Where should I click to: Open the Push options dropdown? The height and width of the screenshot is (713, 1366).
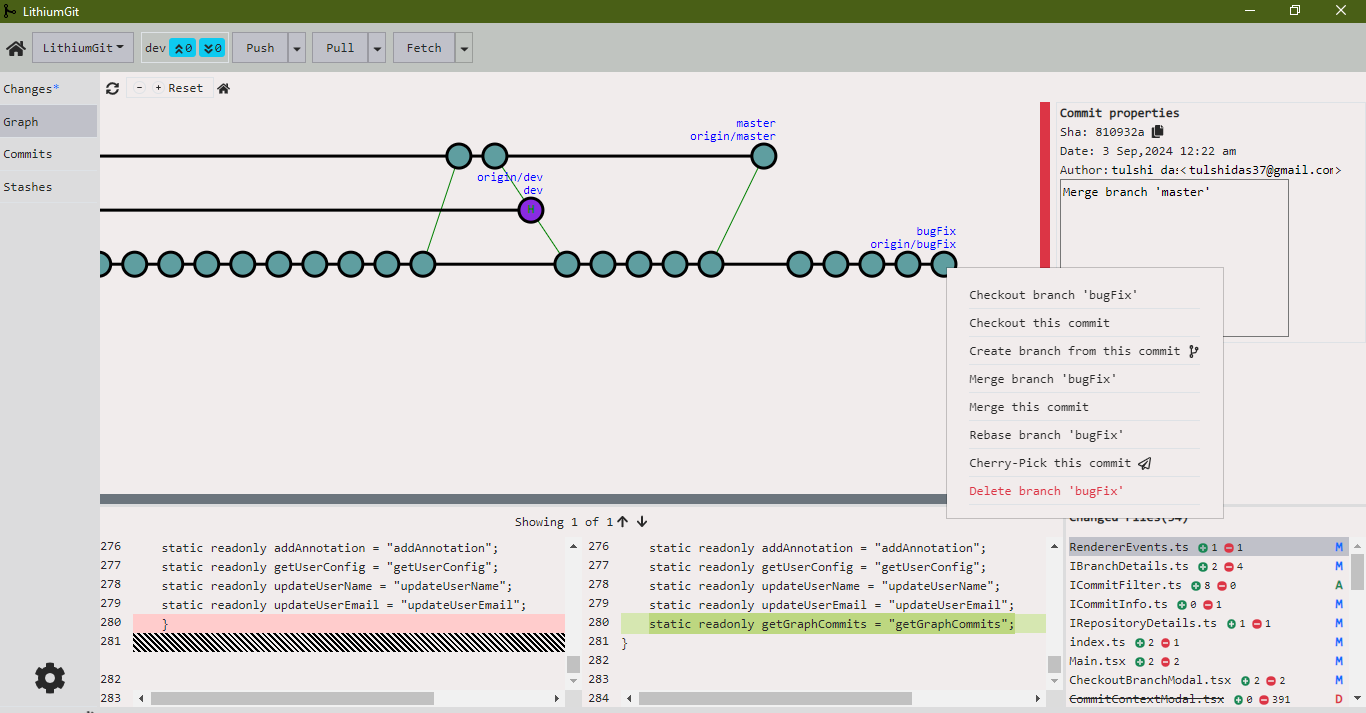coord(296,47)
